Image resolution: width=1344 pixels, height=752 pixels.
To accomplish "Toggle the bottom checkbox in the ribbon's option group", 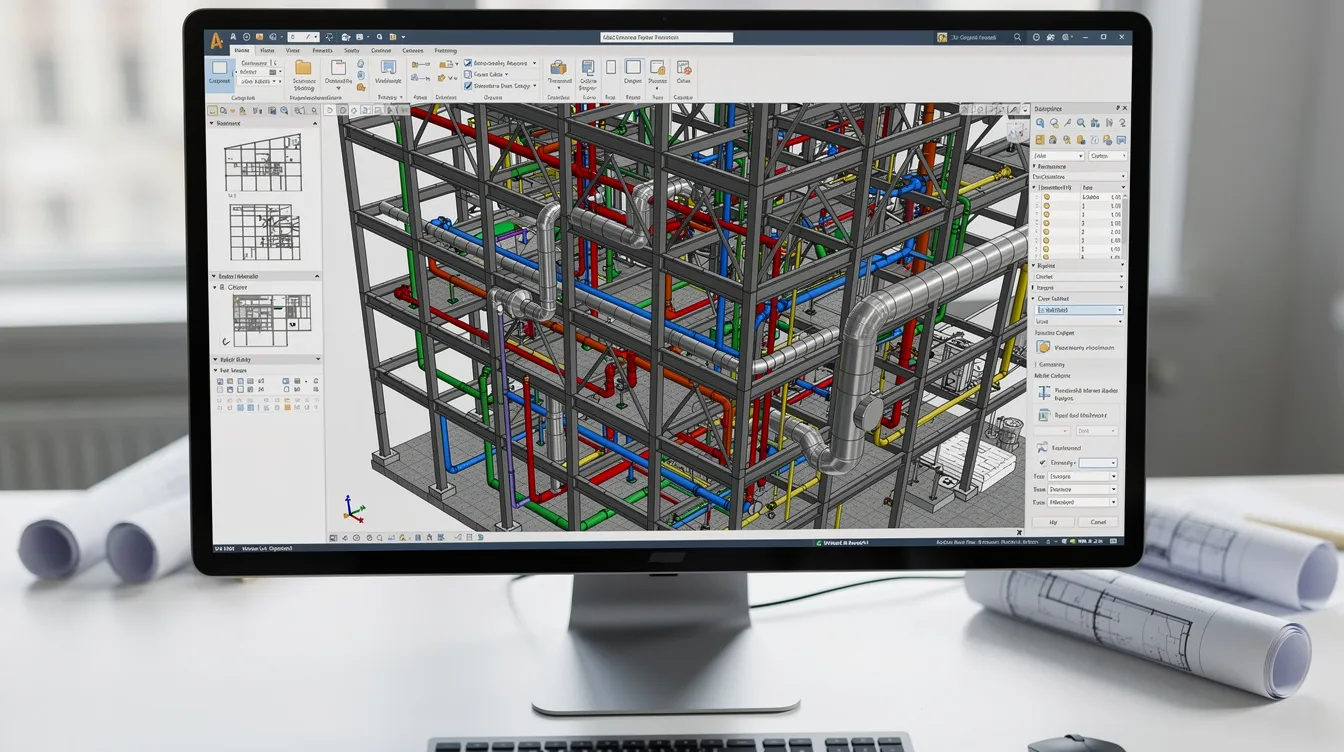I will 468,85.
